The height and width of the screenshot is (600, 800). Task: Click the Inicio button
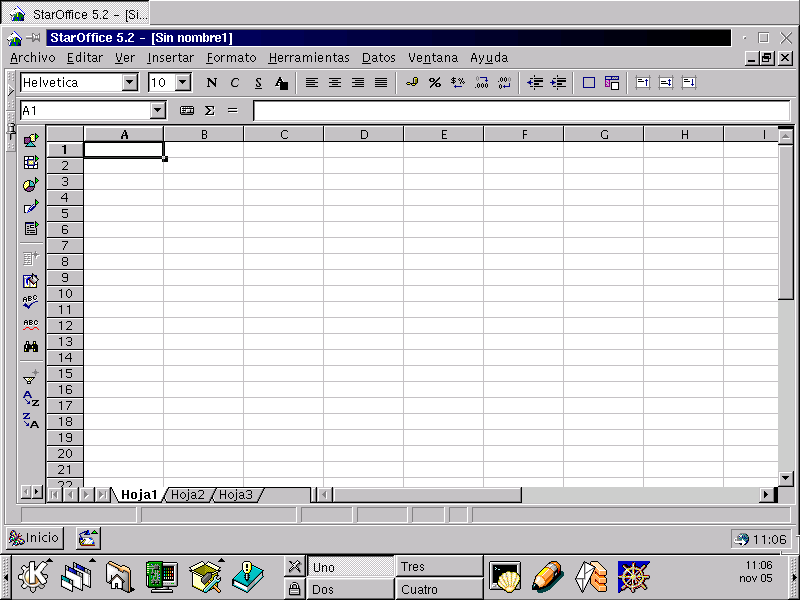(35, 538)
